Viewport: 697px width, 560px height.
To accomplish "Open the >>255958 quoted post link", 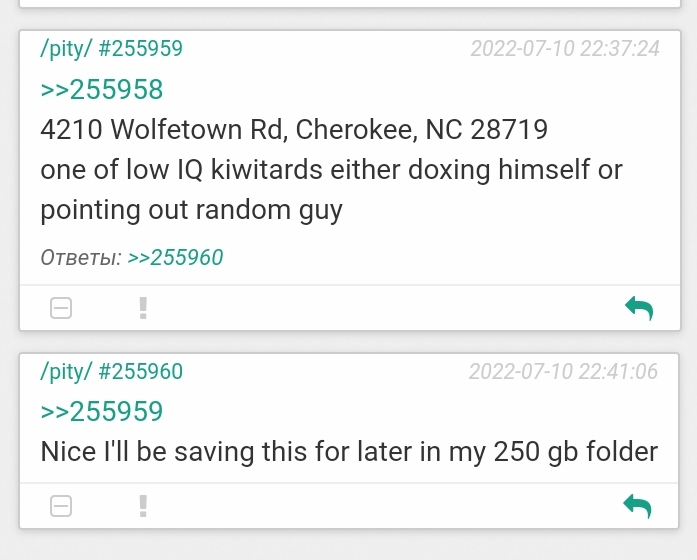I will [102, 90].
